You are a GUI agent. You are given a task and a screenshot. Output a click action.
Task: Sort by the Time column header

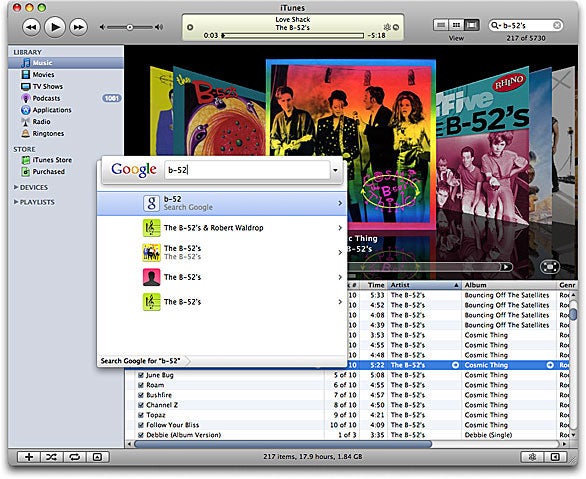pyautogui.click(x=374, y=285)
